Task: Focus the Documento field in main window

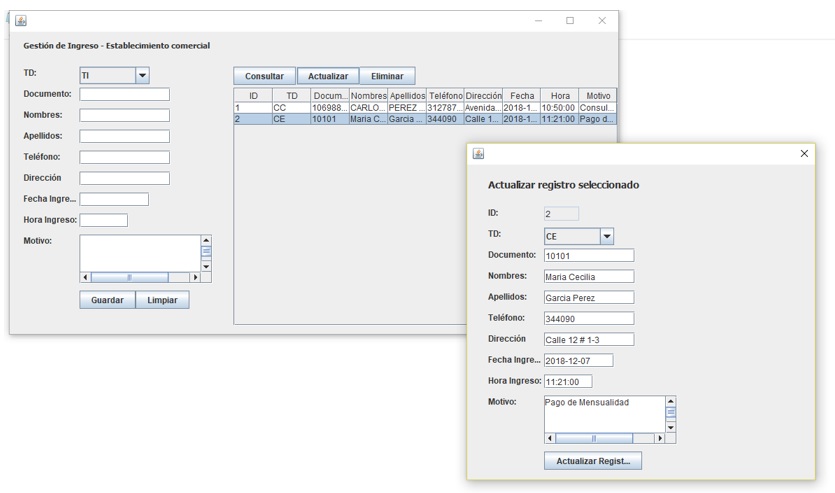Action: click(125, 94)
